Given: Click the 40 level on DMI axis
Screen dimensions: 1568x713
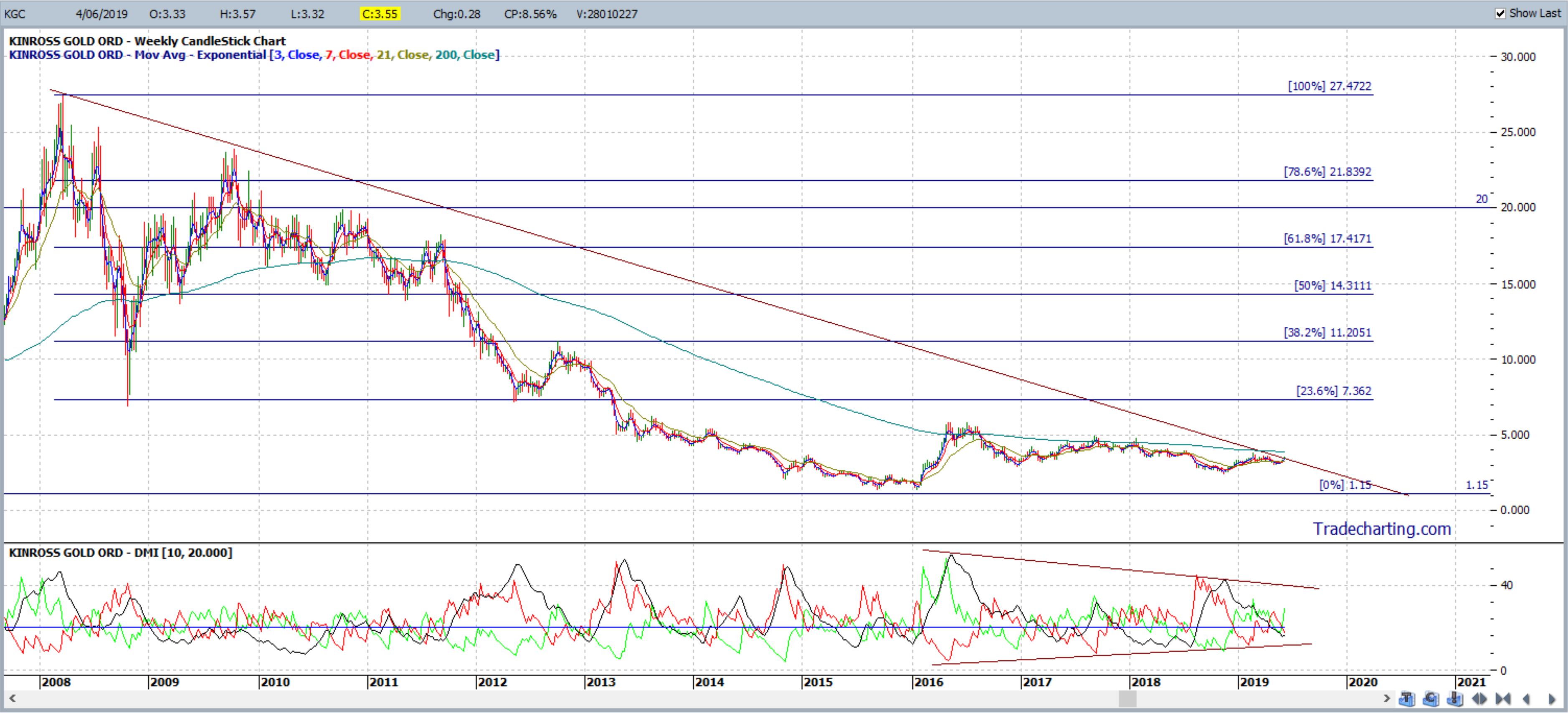Looking at the screenshot, I should pos(1507,585).
